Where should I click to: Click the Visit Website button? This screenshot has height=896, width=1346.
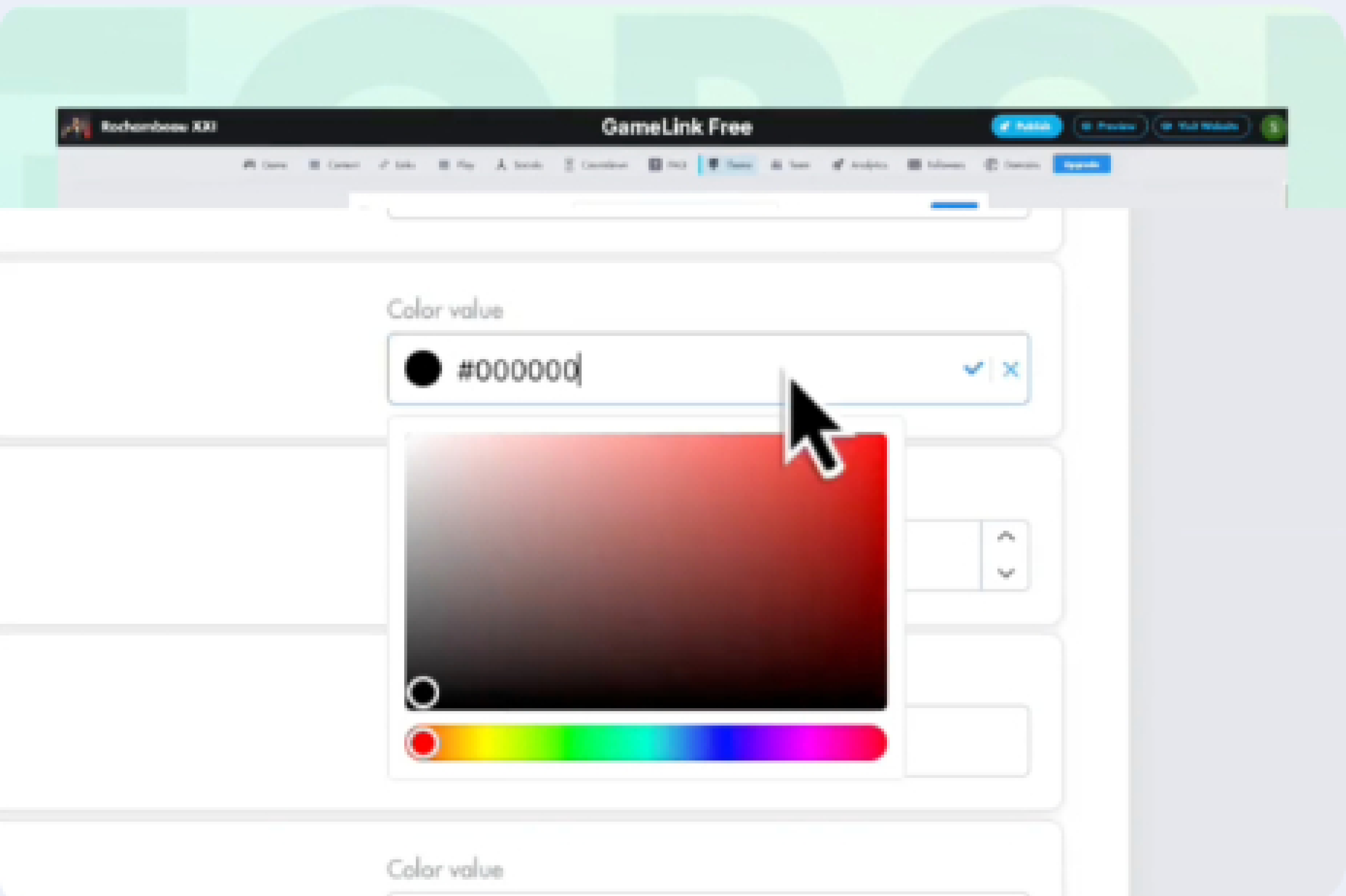(x=1201, y=127)
